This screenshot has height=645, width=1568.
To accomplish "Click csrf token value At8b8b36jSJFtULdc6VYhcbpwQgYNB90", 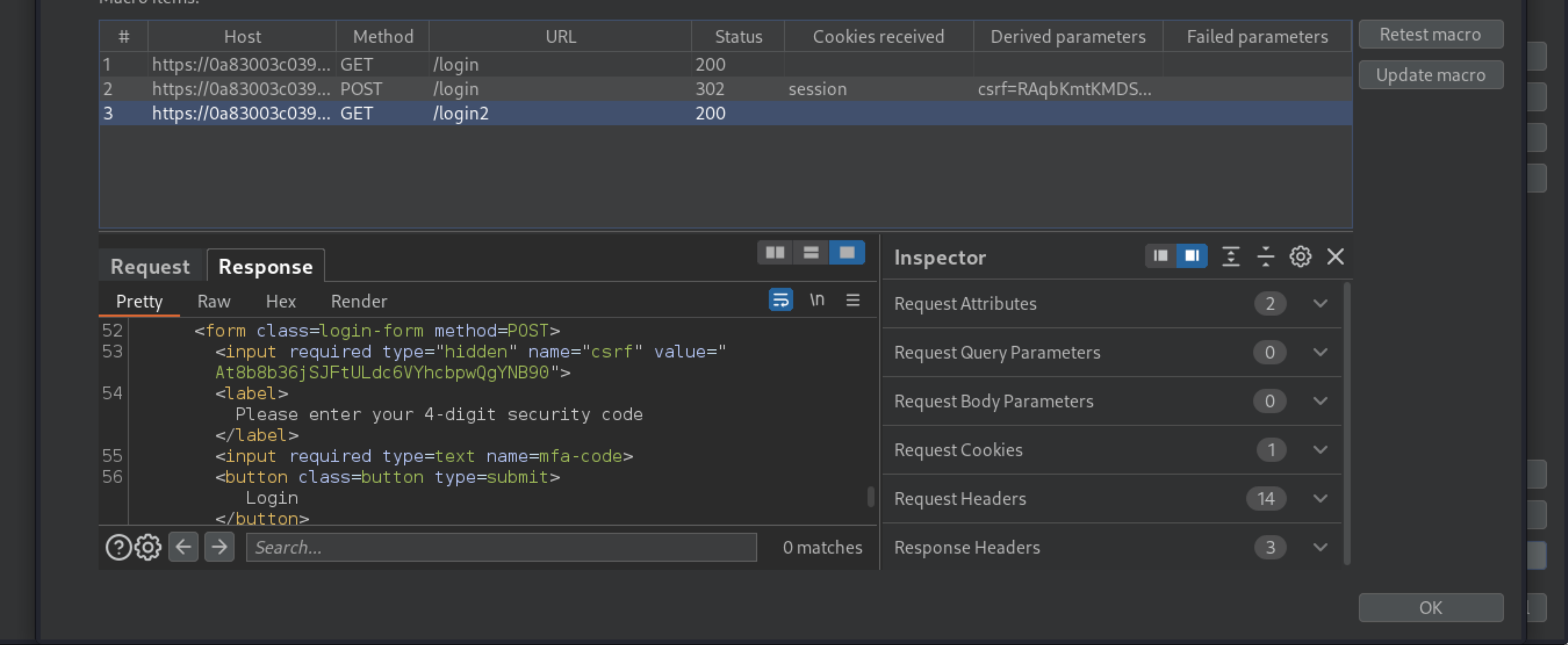I will coord(382,372).
